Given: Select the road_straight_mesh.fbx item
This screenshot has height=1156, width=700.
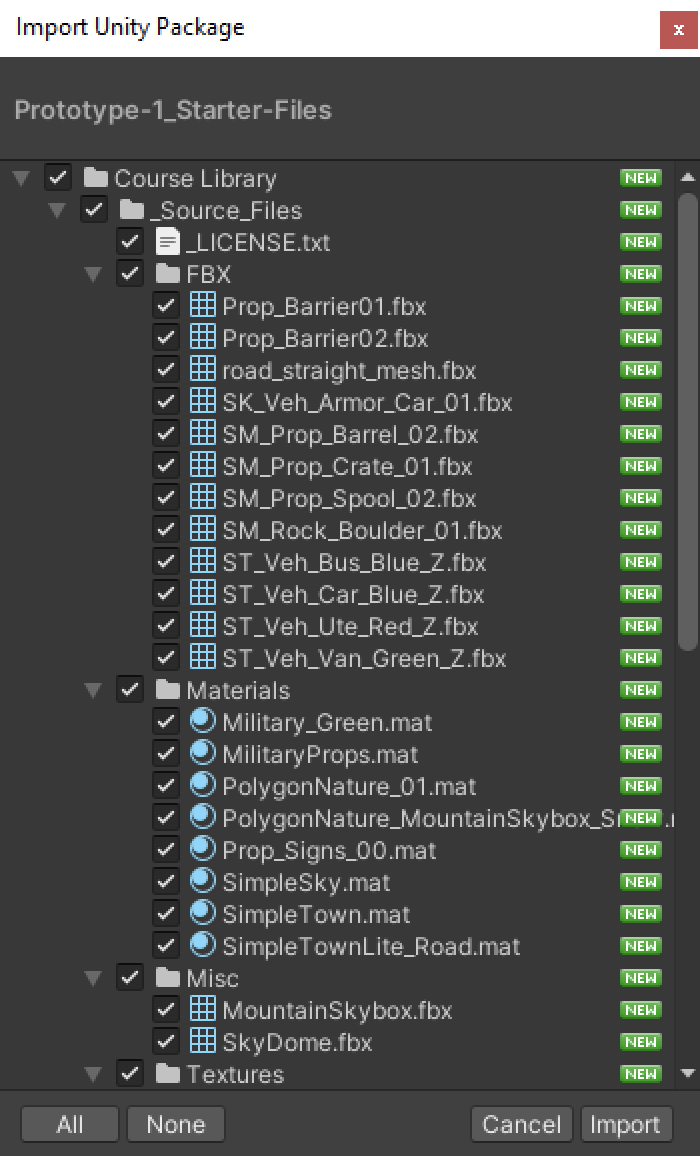Looking at the screenshot, I should pyautogui.click(x=348, y=370).
